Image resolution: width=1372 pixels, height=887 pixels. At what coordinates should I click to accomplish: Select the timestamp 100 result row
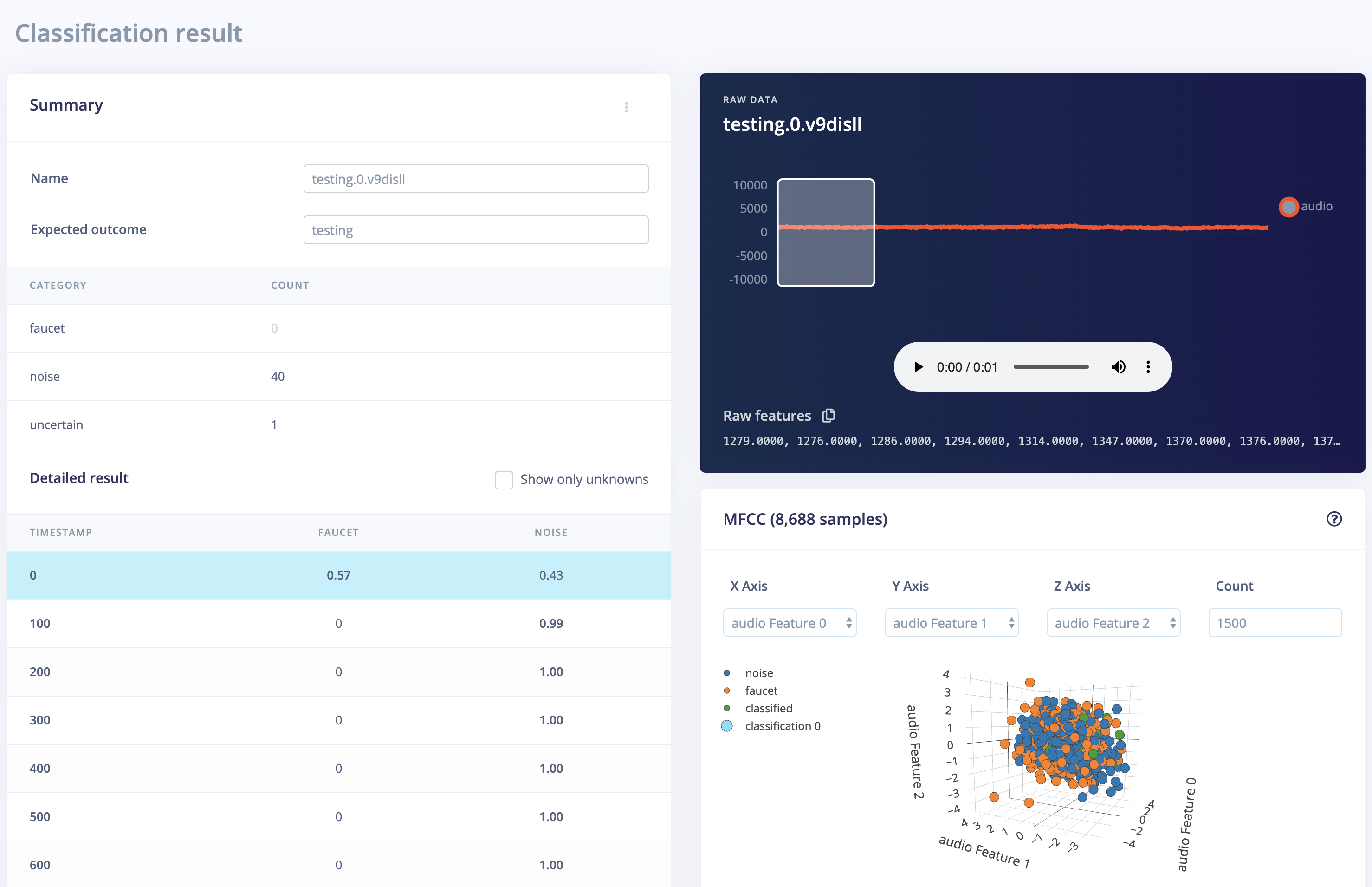(338, 623)
